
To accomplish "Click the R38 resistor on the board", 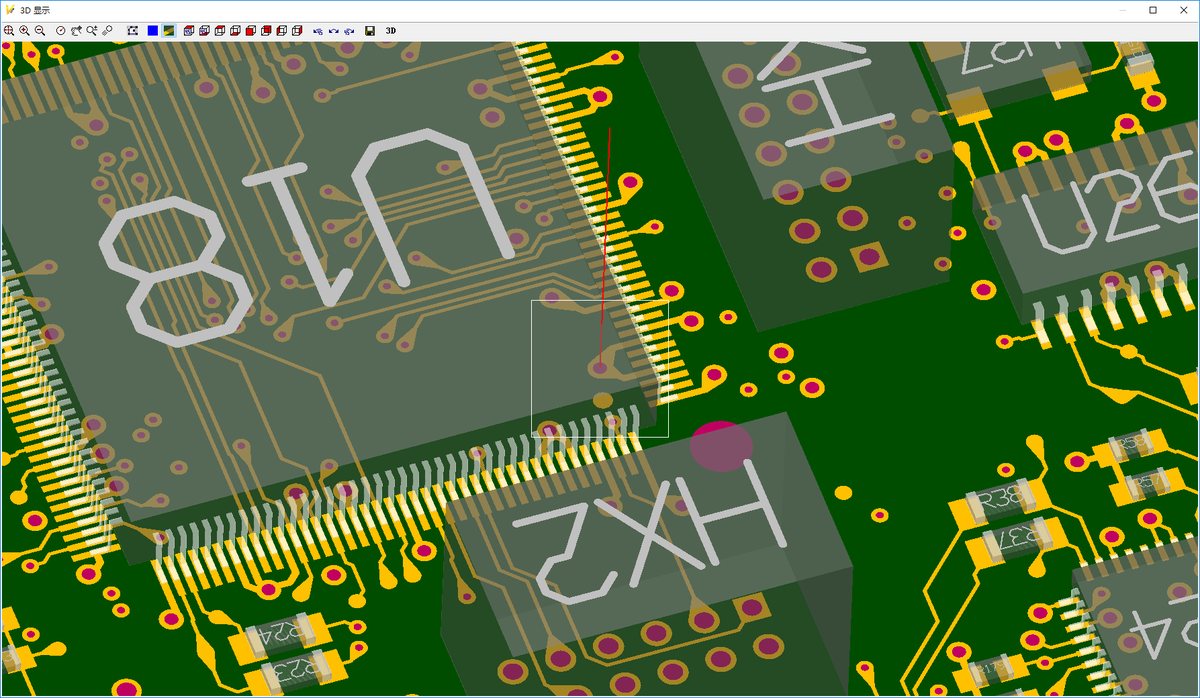I will (998, 502).
